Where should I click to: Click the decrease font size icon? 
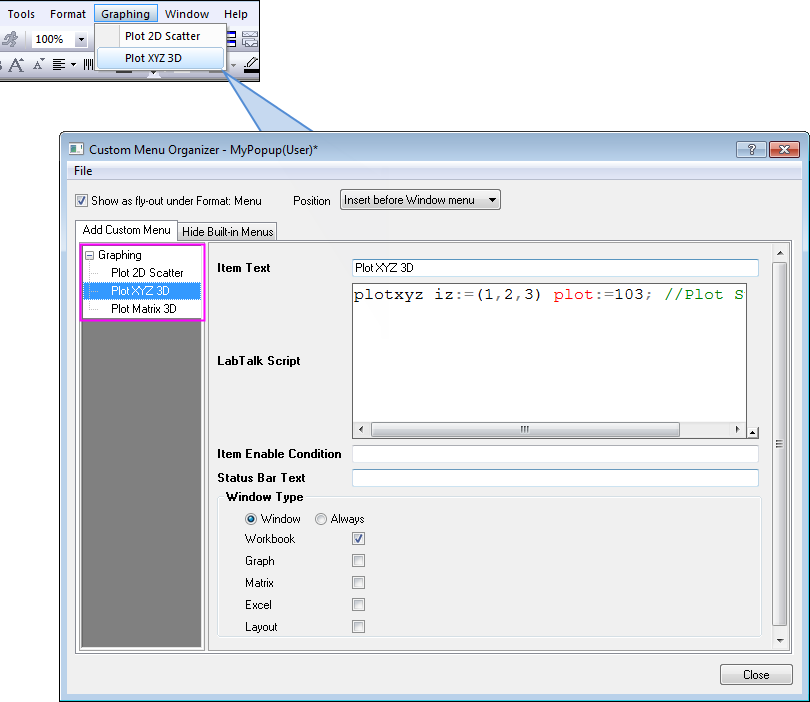(x=38, y=64)
